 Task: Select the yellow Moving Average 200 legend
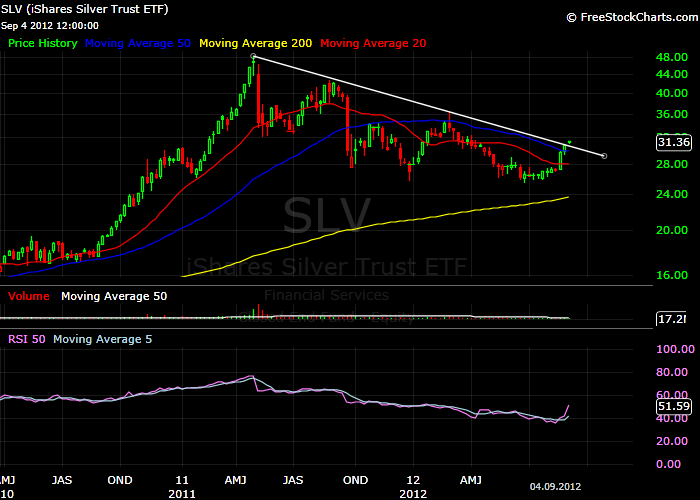click(x=255, y=43)
